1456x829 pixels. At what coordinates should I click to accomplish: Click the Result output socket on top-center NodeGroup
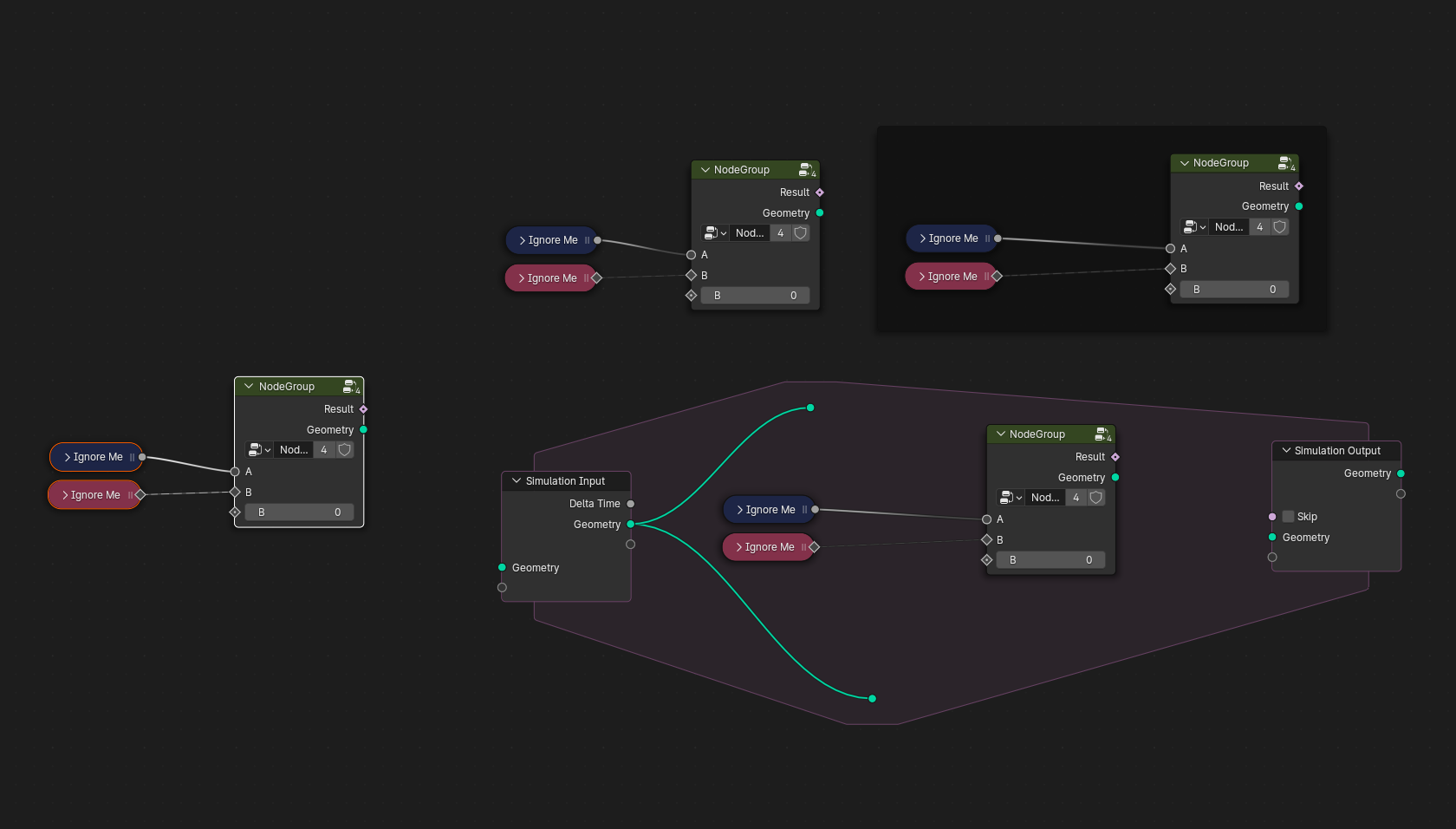tap(820, 193)
